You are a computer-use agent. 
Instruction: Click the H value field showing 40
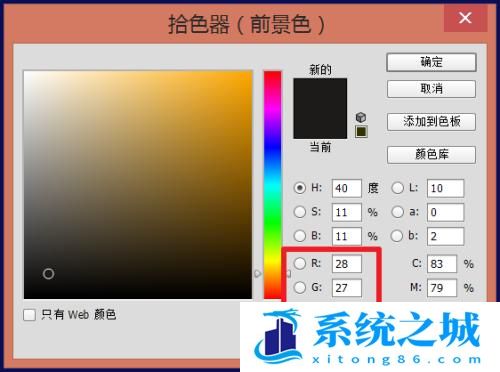point(347,188)
